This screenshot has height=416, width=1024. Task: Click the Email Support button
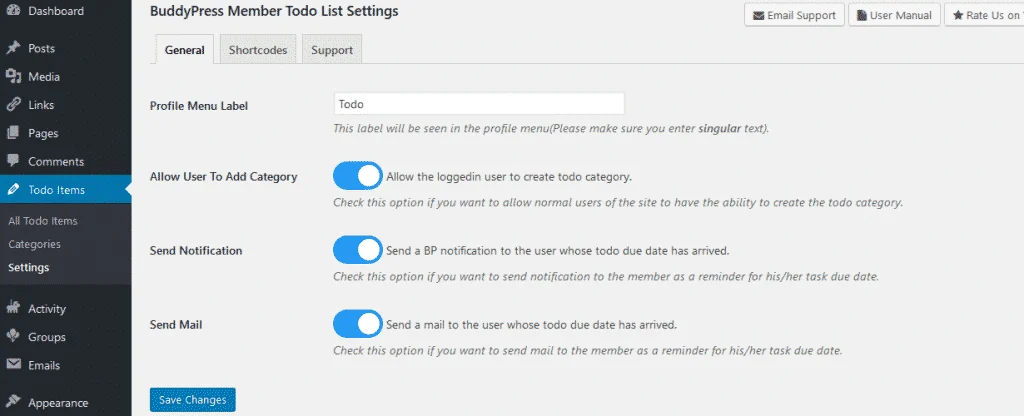[x=794, y=15]
